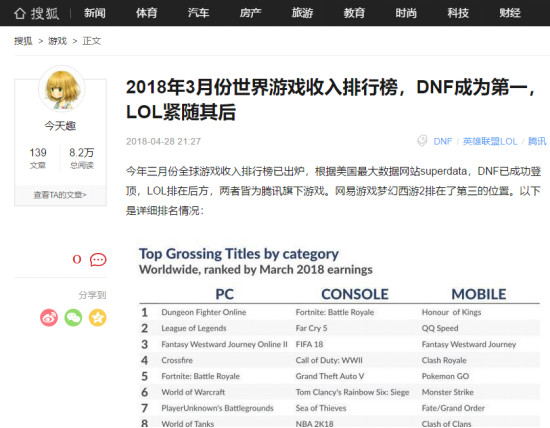Go to the 汽车 section

pyautogui.click(x=199, y=13)
